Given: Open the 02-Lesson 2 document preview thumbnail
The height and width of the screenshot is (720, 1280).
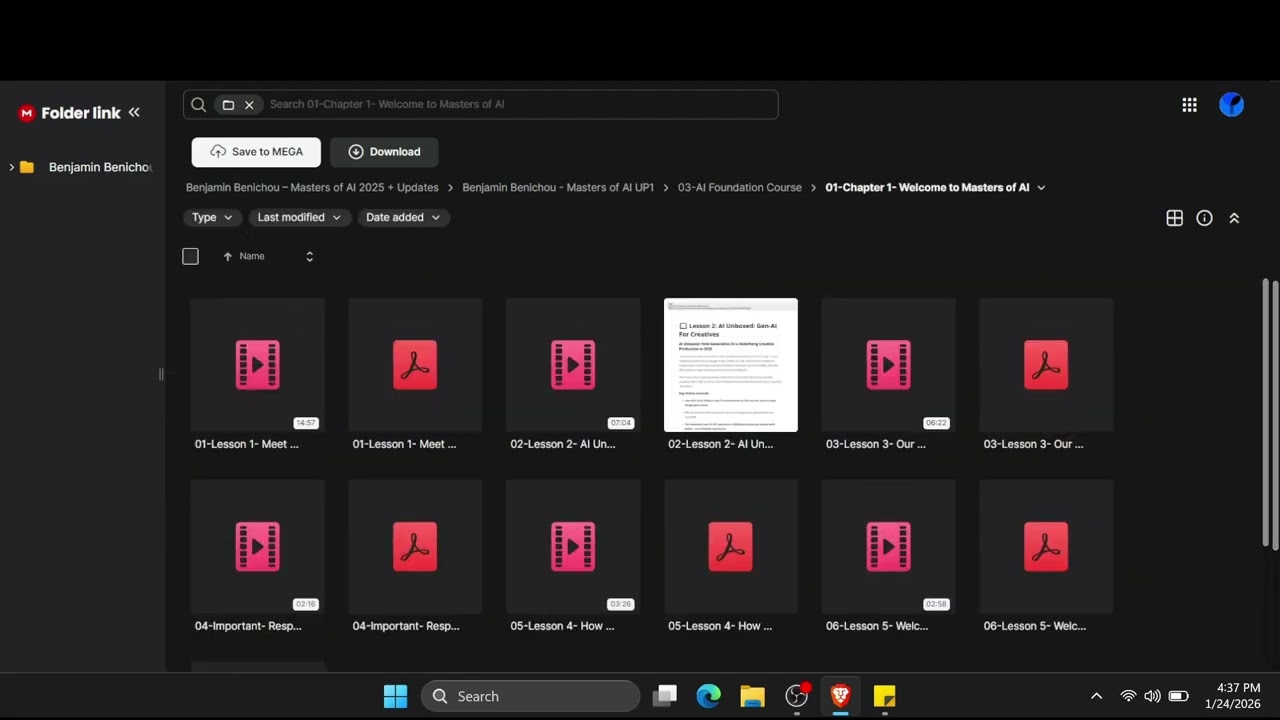Looking at the screenshot, I should point(731,365).
